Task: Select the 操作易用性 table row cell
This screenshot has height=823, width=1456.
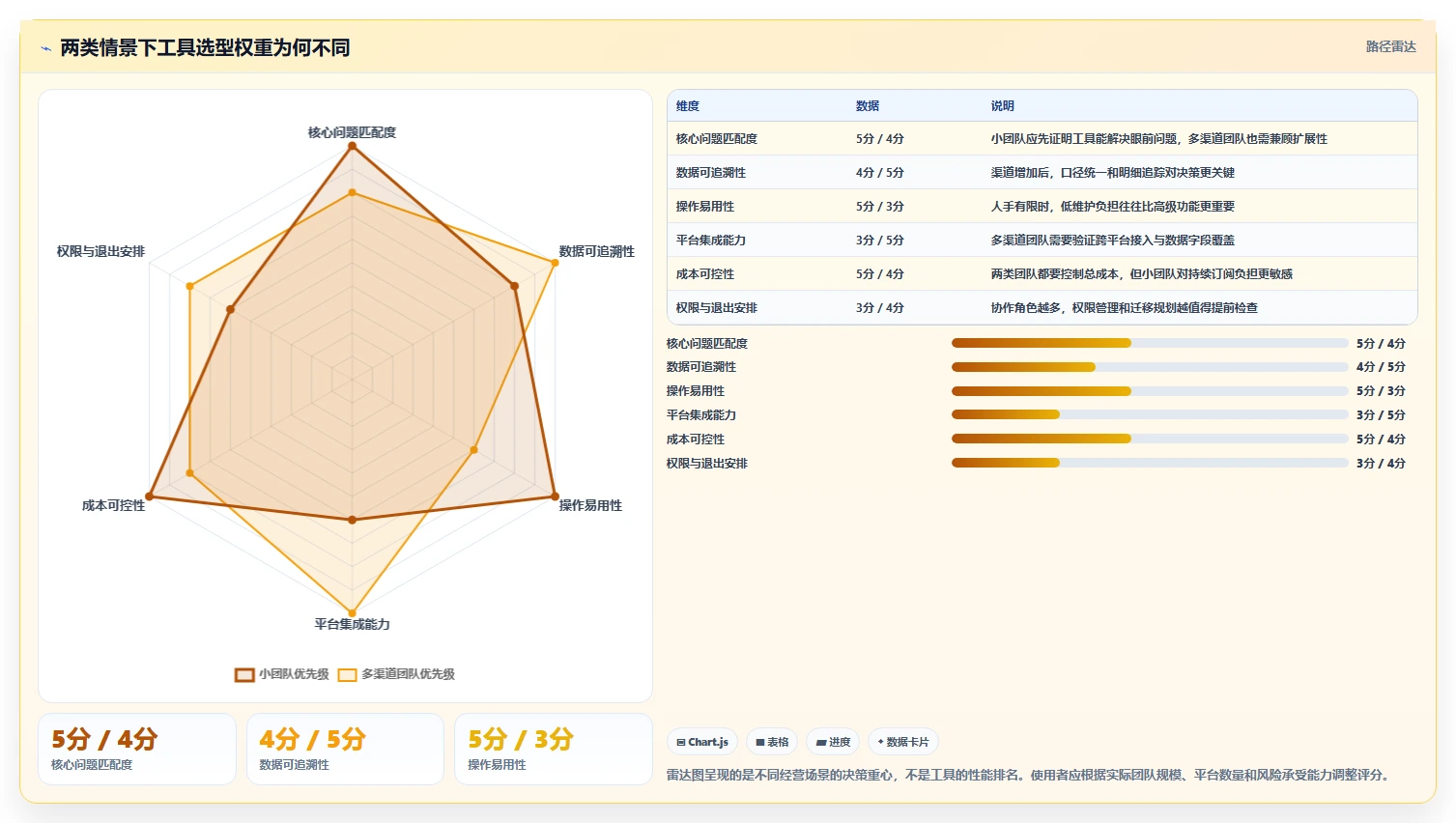Action: point(705,207)
